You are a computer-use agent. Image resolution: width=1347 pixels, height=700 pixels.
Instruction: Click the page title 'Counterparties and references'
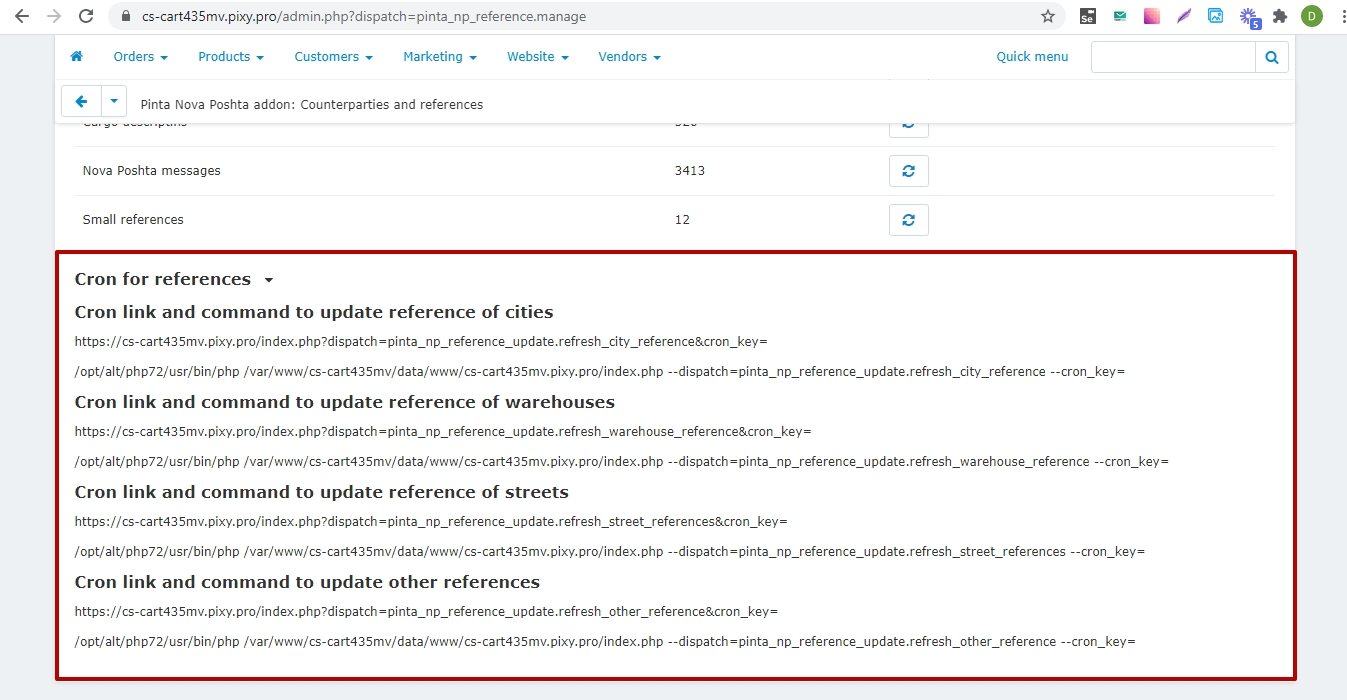pyautogui.click(x=392, y=104)
